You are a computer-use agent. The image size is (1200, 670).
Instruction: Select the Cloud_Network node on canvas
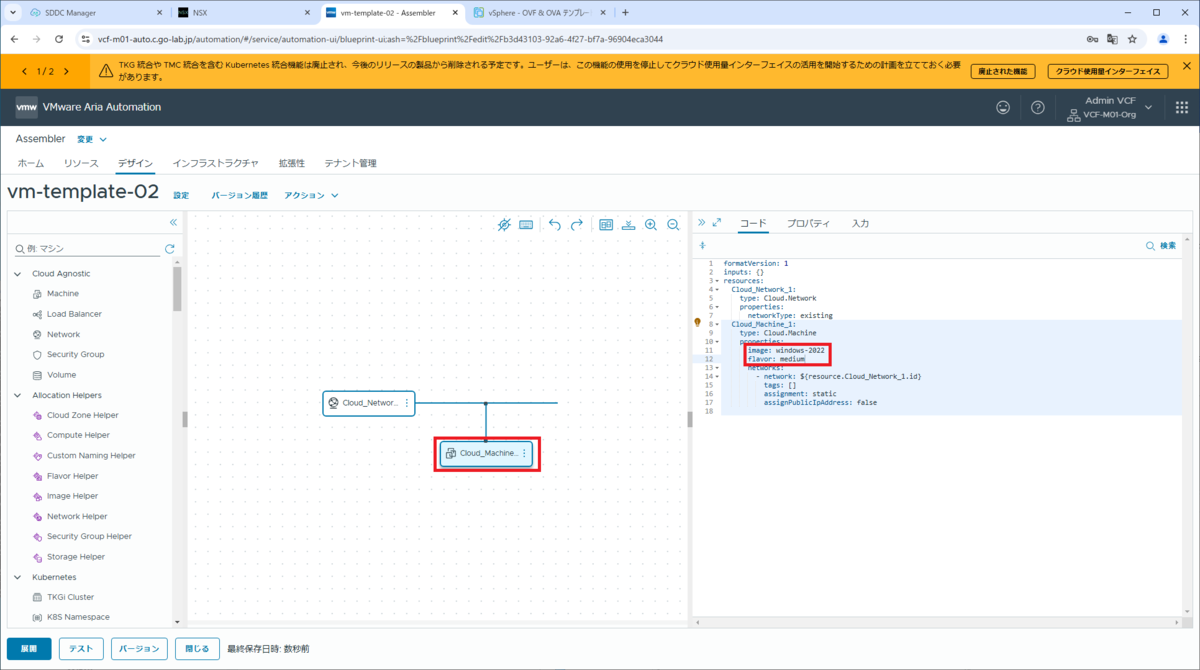point(368,403)
